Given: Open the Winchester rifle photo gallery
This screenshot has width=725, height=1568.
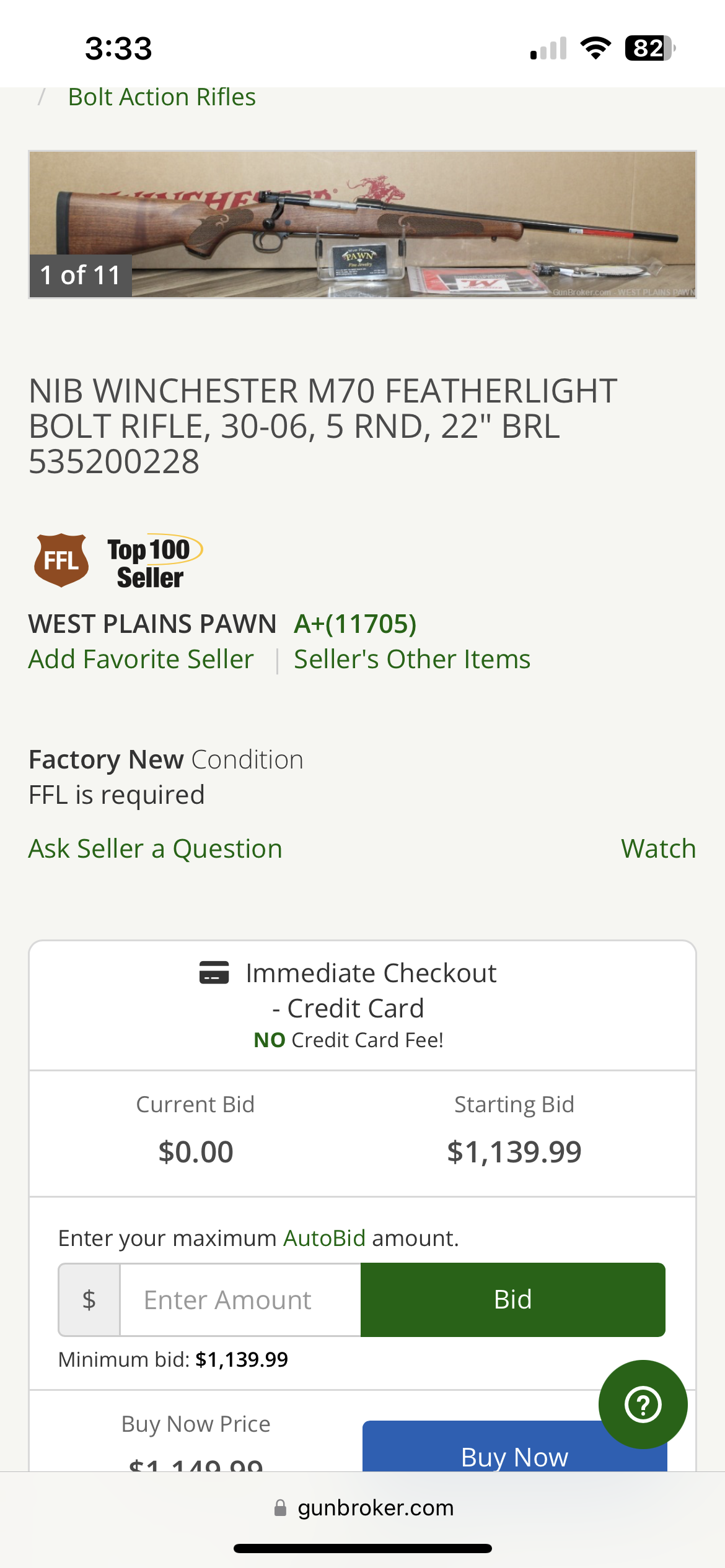Looking at the screenshot, I should coord(362,224).
